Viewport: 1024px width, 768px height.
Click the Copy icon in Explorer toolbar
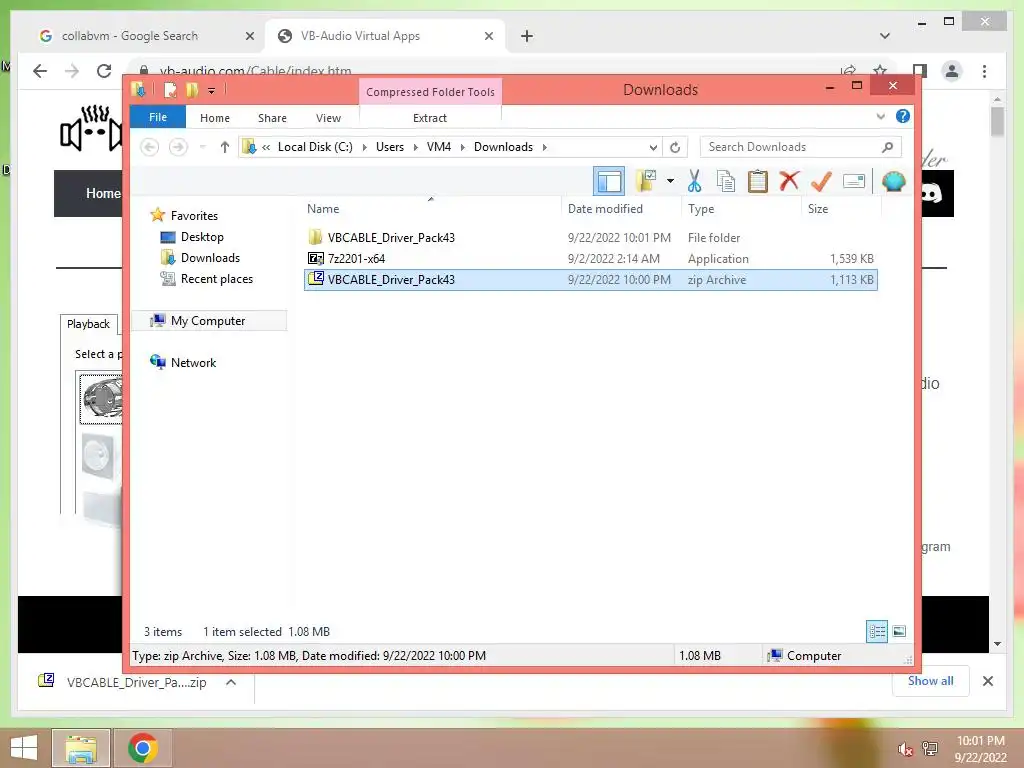726,181
